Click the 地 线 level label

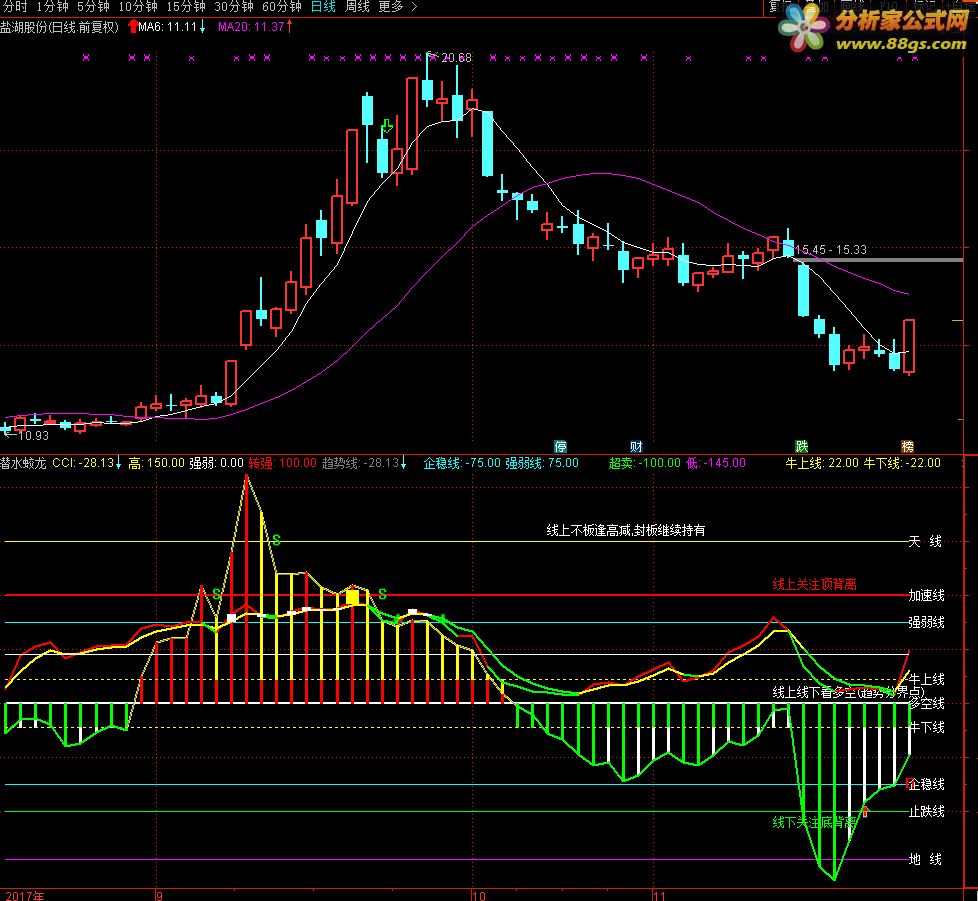pos(925,860)
